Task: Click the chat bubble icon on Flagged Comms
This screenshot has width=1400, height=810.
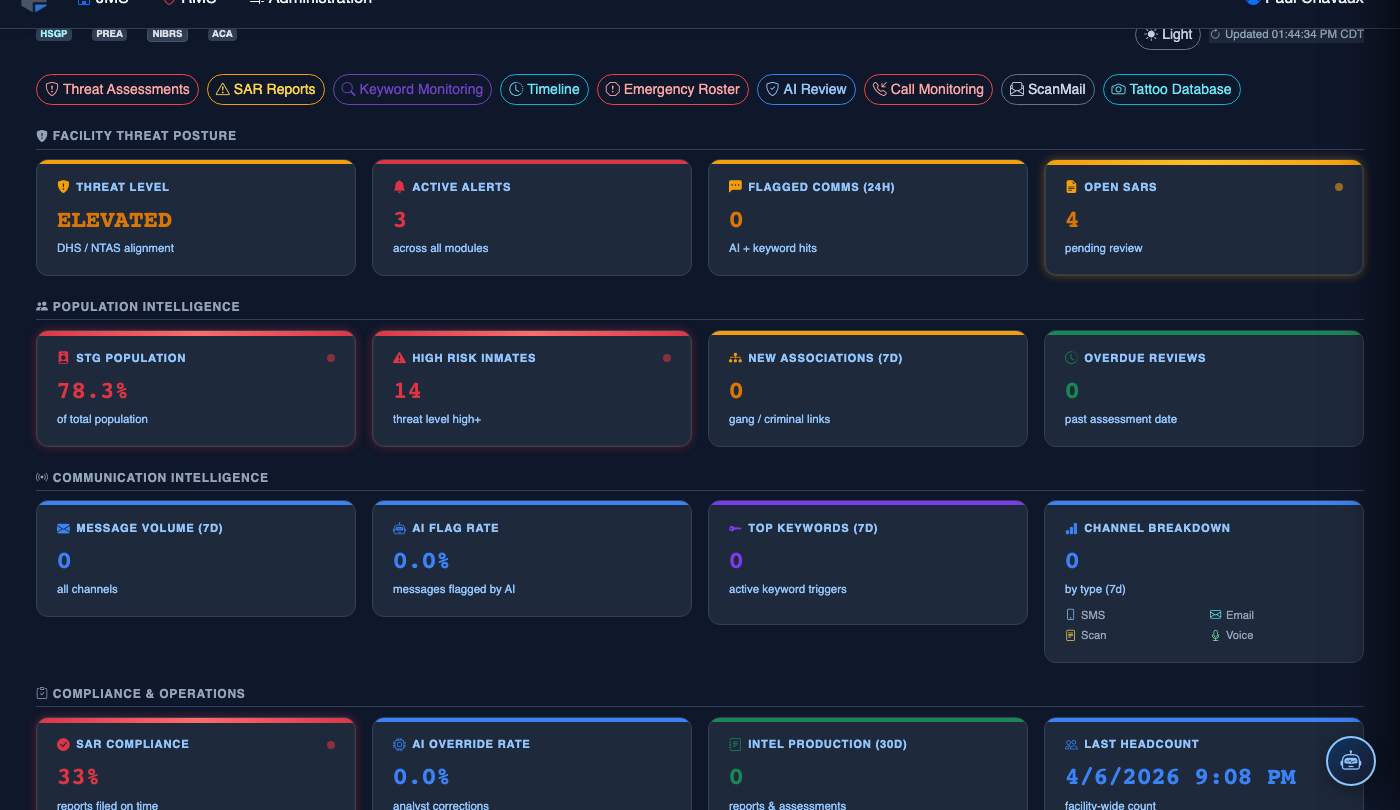Action: tap(735, 187)
